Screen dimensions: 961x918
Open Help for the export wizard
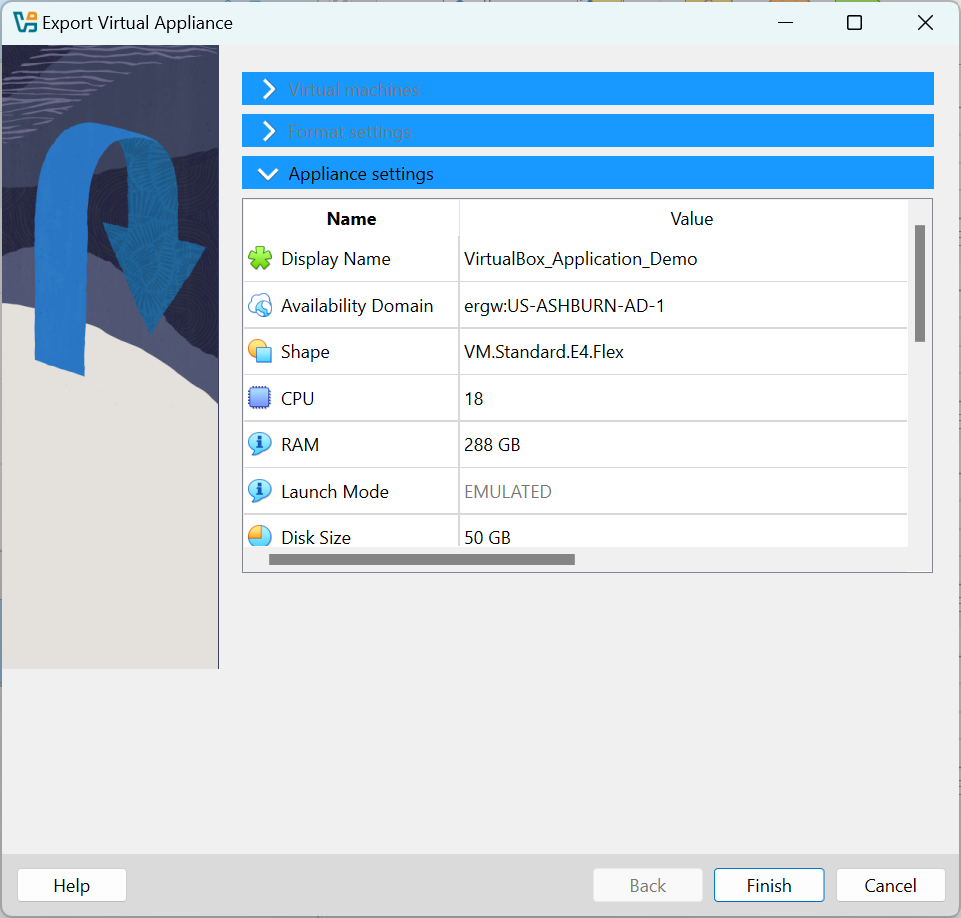point(72,885)
